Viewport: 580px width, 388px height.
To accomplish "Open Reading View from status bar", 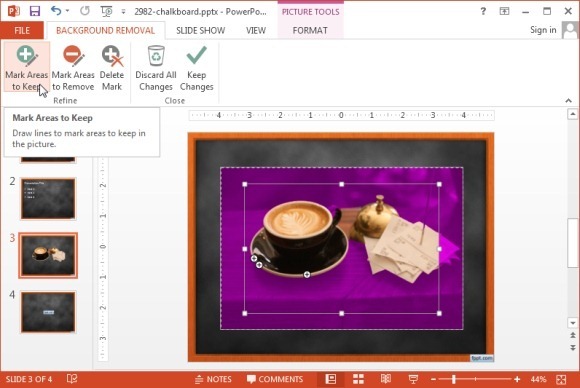I will [386, 379].
